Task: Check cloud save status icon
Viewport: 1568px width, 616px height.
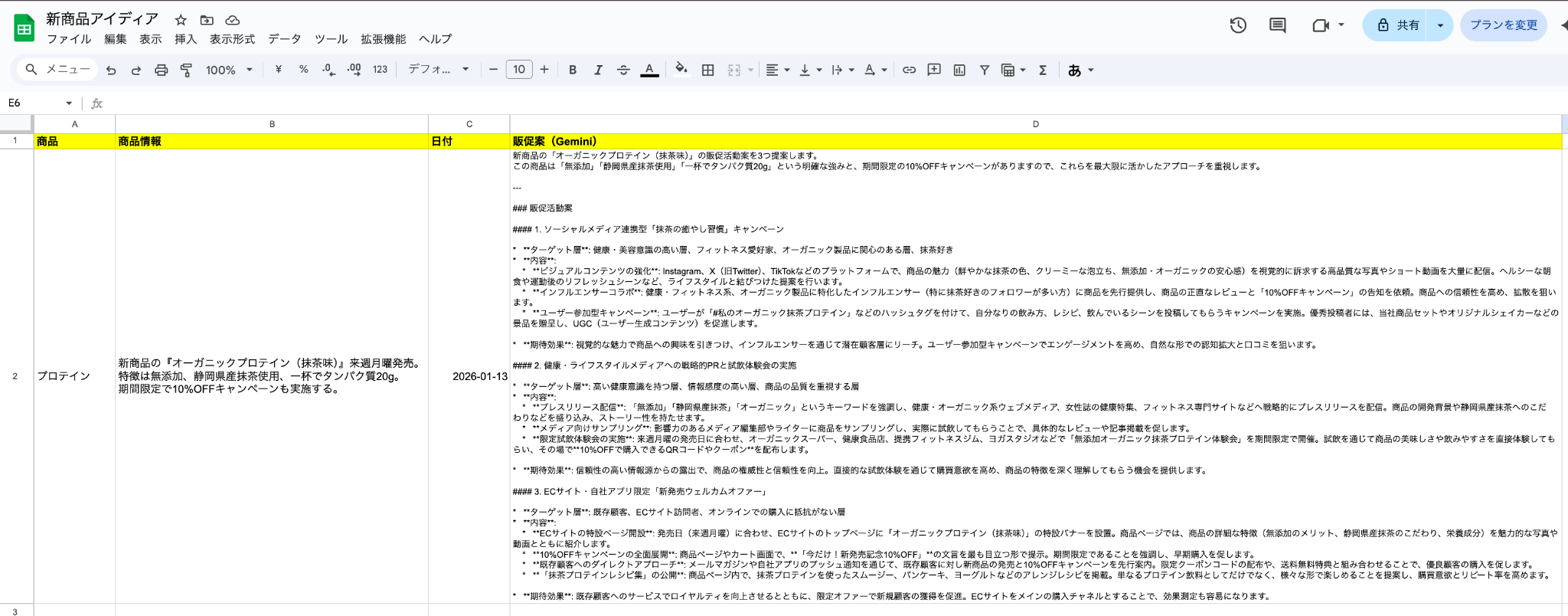Action: coord(233,20)
